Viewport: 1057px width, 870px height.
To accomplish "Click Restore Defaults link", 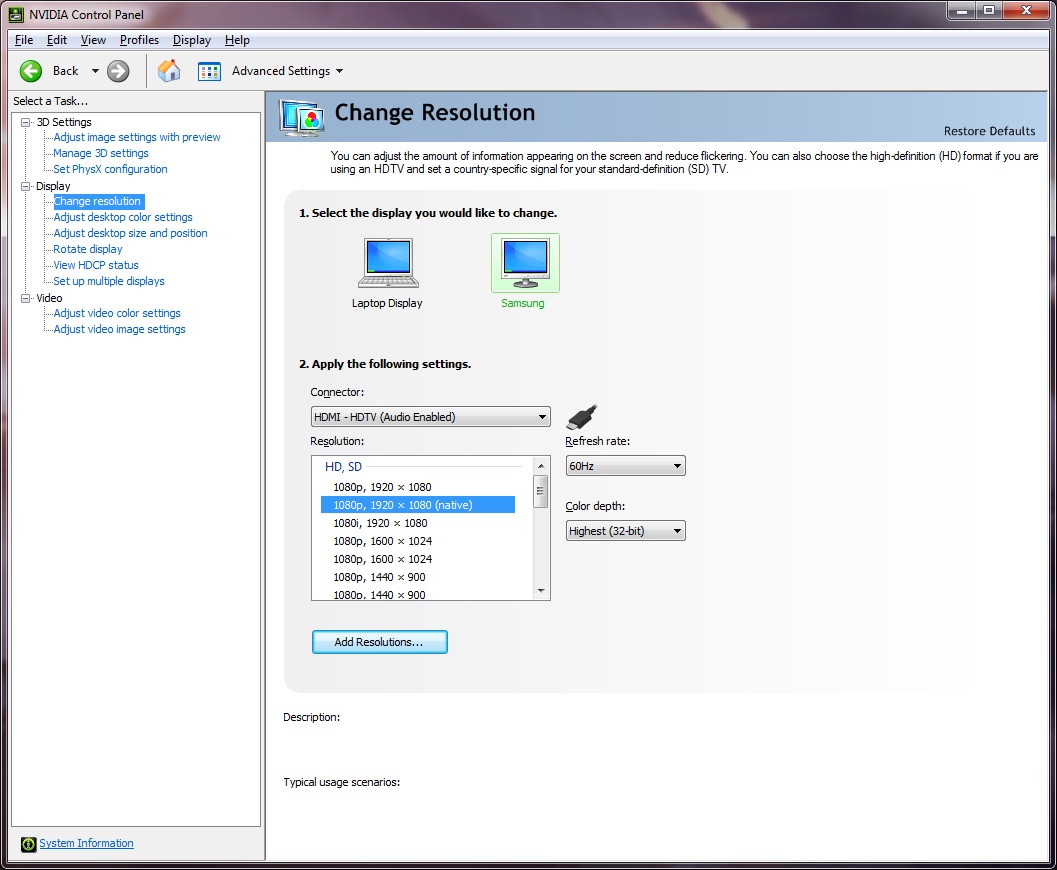I will 989,131.
